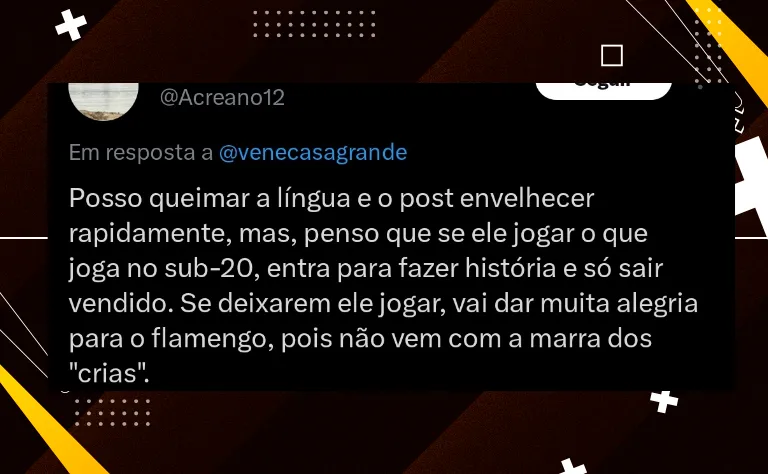This screenshot has width=768, height=474.
Task: Click the dotted pattern near the top-right yellow stripe
Action: click(708, 48)
